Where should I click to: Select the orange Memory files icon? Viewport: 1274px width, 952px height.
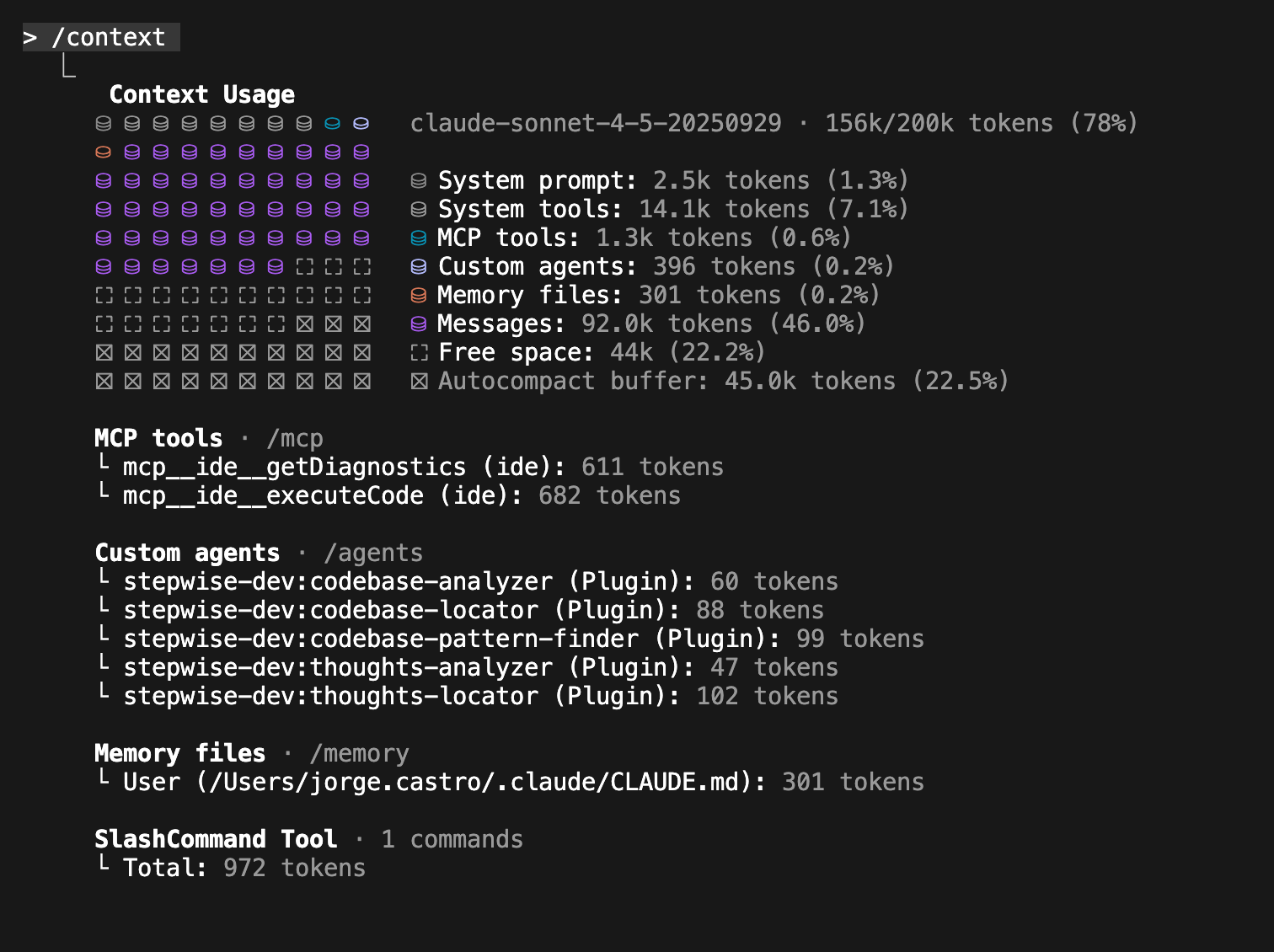419,295
